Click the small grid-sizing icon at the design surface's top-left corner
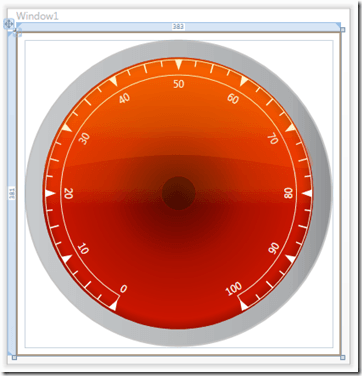Viewport: 362px width, 376px height. pyautogui.click(x=18, y=32)
